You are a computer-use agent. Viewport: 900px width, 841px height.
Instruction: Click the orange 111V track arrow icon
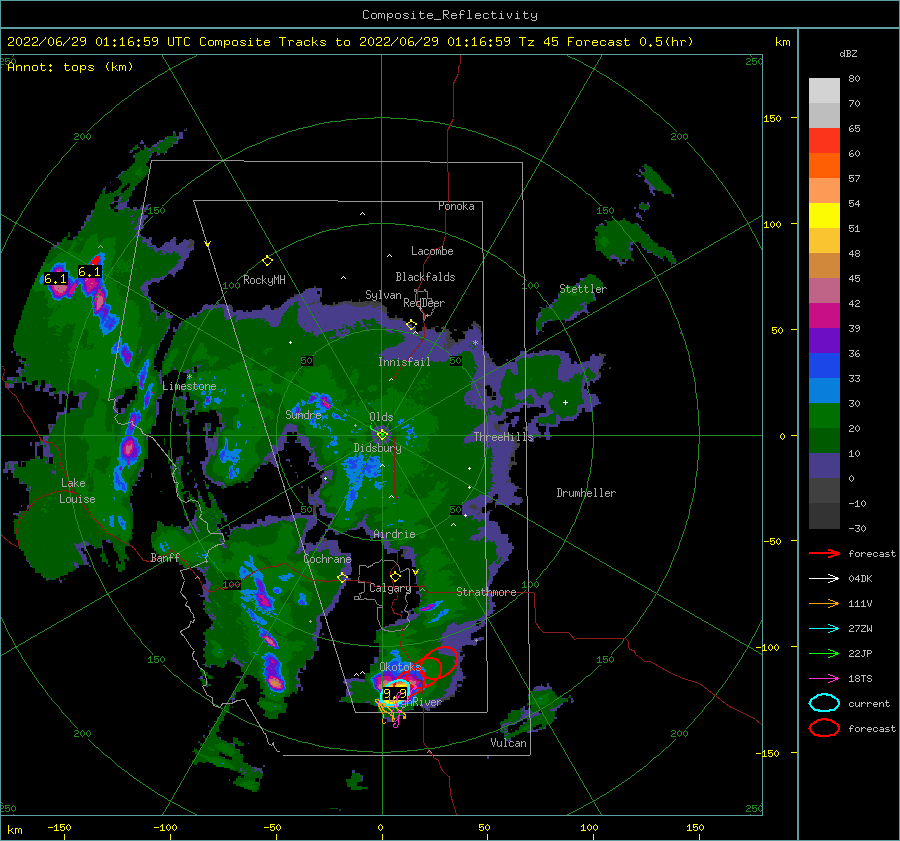[824, 603]
